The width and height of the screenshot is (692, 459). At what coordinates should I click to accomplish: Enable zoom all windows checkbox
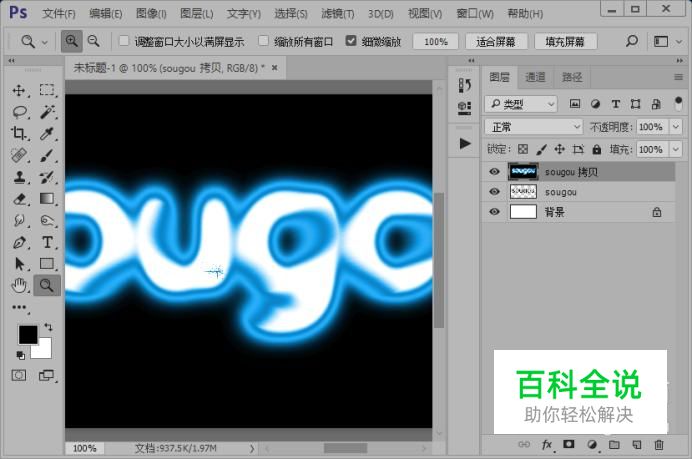263,41
